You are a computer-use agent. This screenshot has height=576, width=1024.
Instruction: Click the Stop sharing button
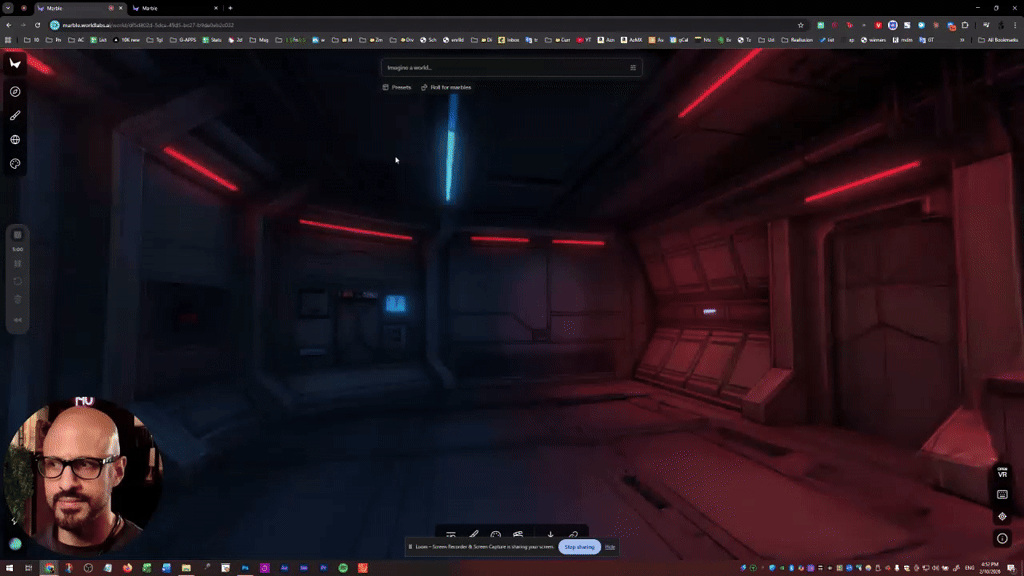[581, 547]
